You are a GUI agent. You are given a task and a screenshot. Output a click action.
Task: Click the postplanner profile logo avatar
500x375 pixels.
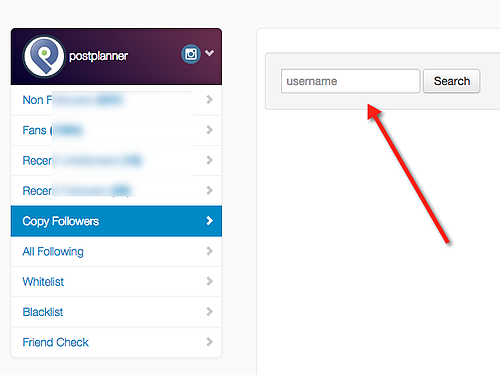(44, 56)
